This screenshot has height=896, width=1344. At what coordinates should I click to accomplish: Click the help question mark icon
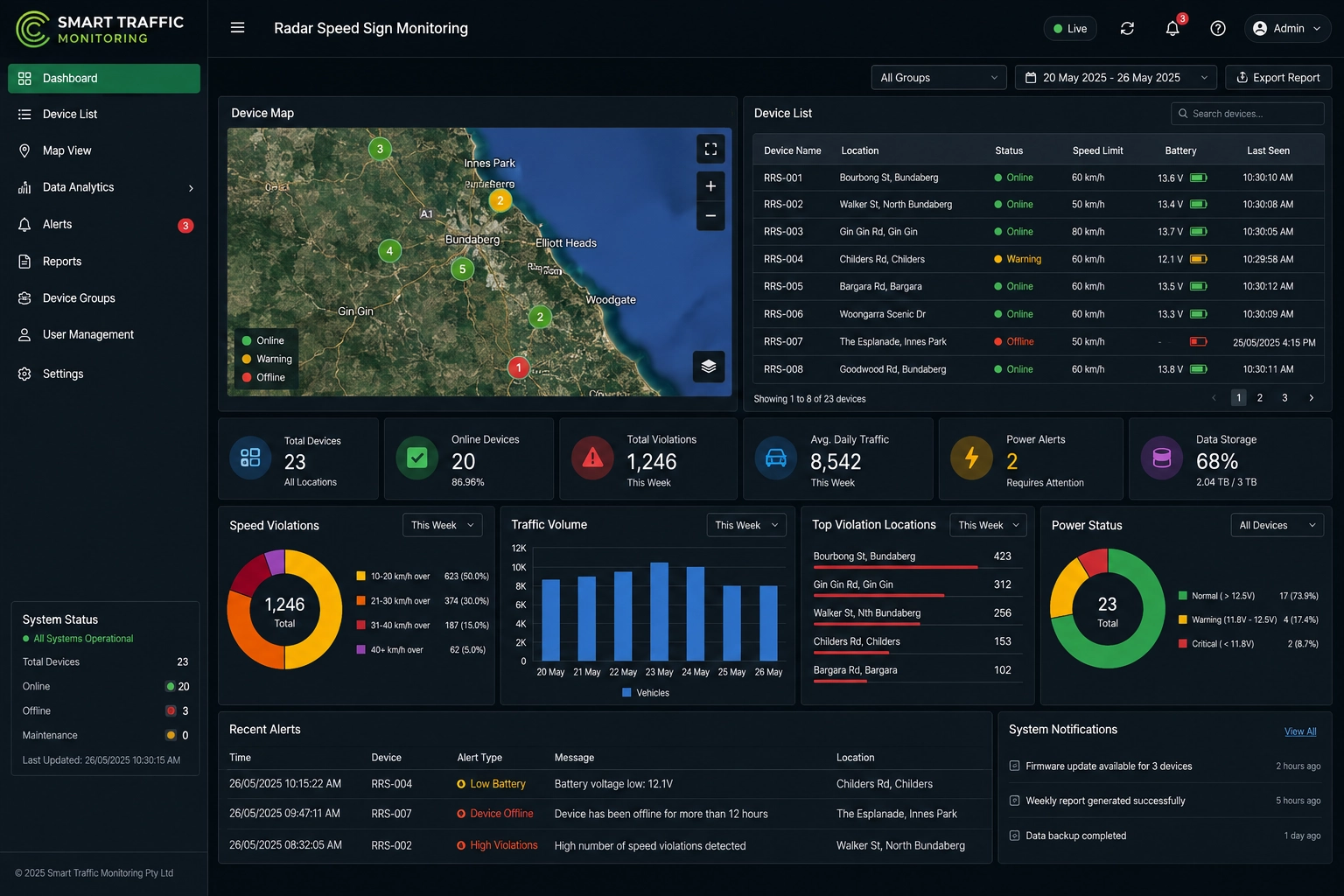tap(1218, 29)
